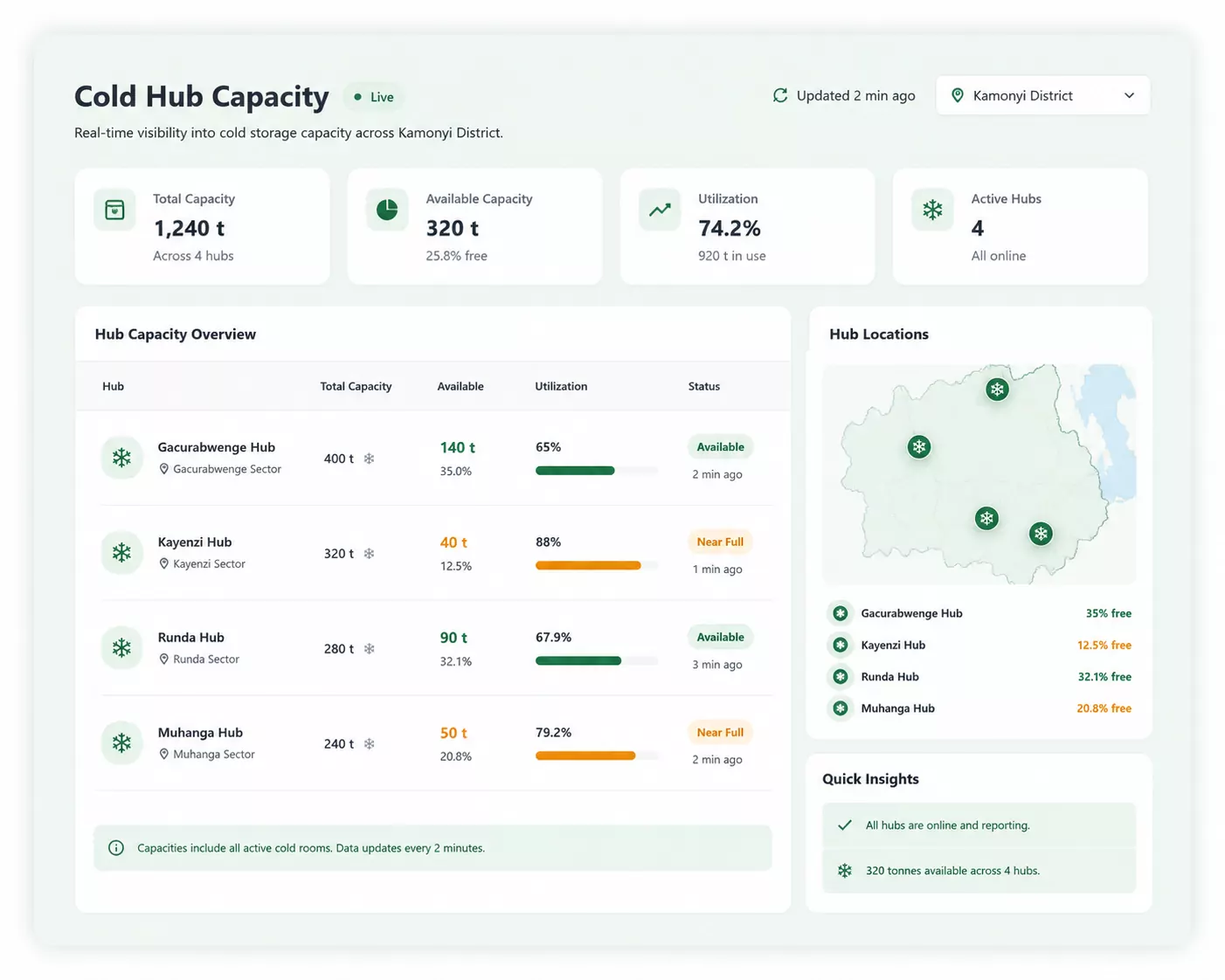Click the small snowflake next to 240 t
Image resolution: width=1225 pixels, height=980 pixels.
(x=369, y=744)
